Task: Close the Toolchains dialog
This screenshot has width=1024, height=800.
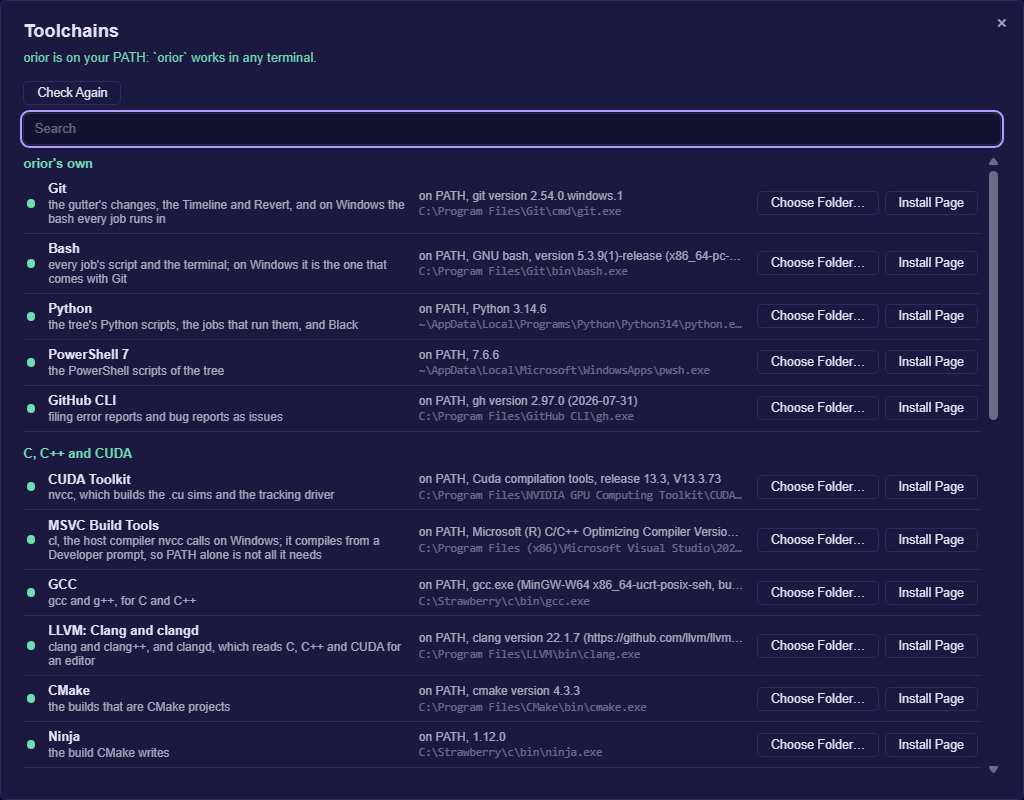Action: tap(1001, 24)
